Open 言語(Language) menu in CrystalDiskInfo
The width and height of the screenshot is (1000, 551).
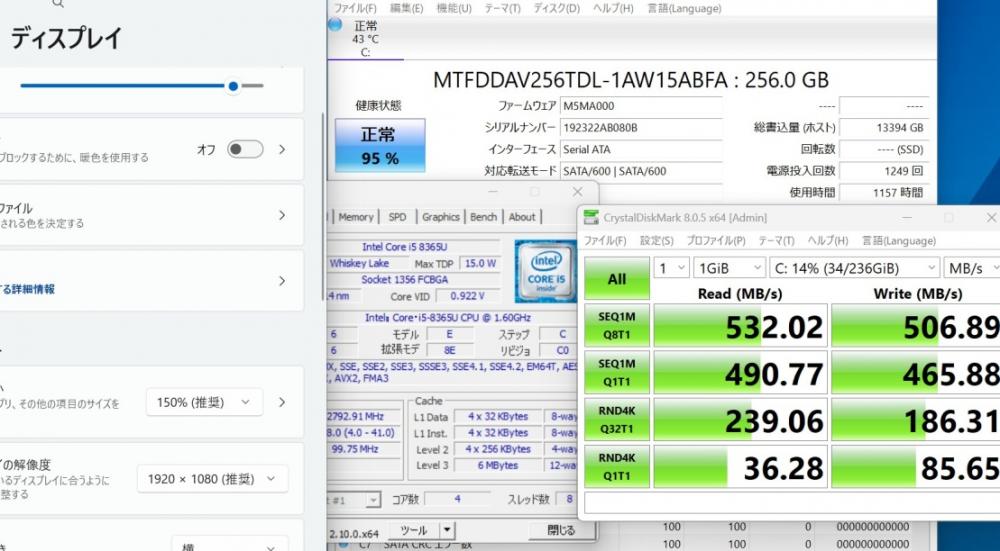(x=684, y=8)
